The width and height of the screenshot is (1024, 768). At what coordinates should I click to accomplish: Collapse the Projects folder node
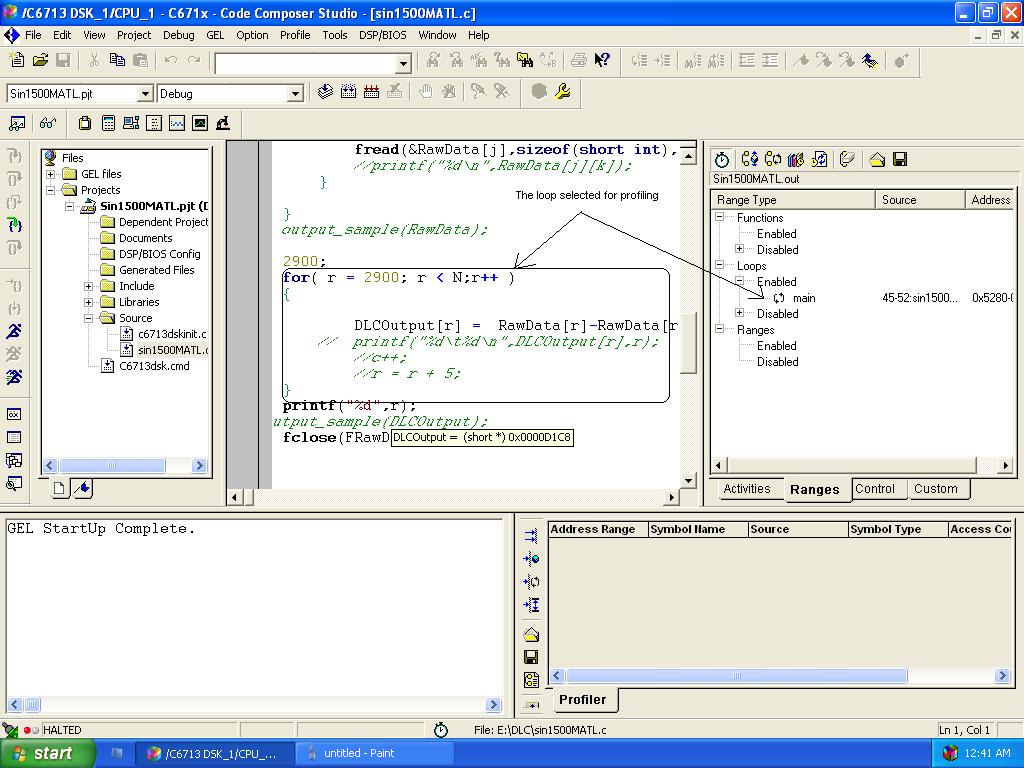51,190
